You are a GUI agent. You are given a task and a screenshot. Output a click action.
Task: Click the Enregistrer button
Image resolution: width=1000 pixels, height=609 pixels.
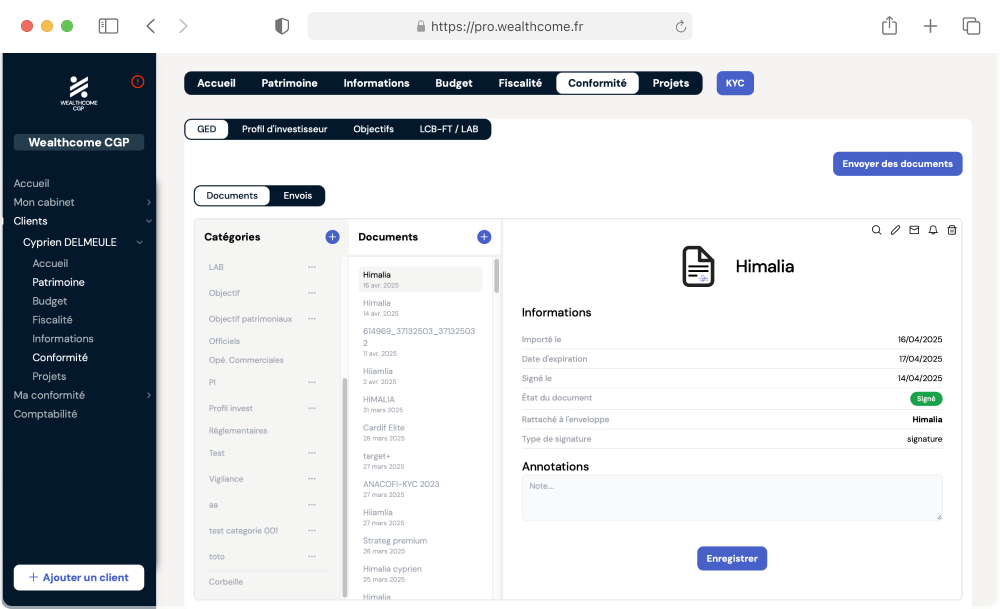click(732, 559)
